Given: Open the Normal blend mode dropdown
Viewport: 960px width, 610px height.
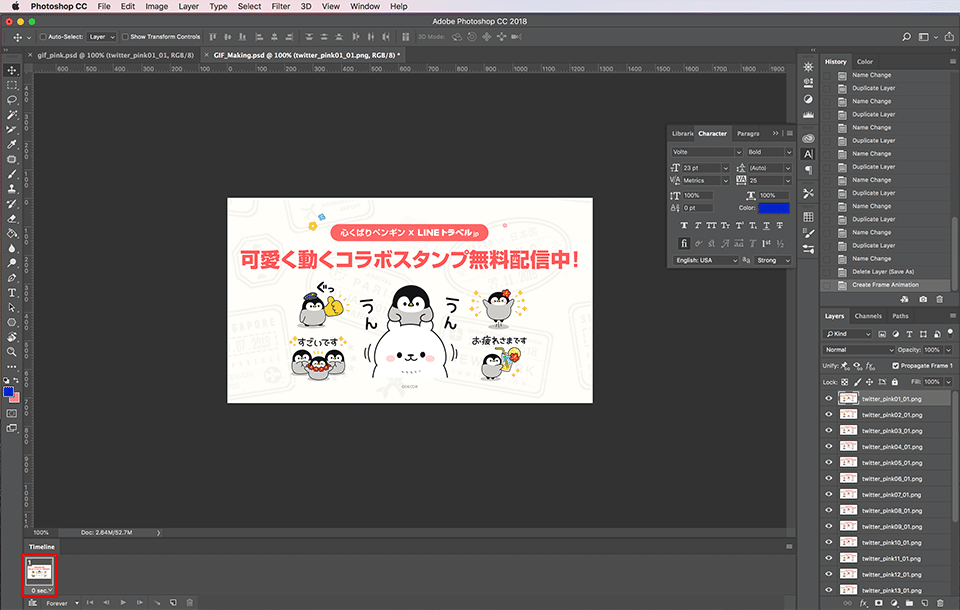Looking at the screenshot, I should (x=858, y=350).
